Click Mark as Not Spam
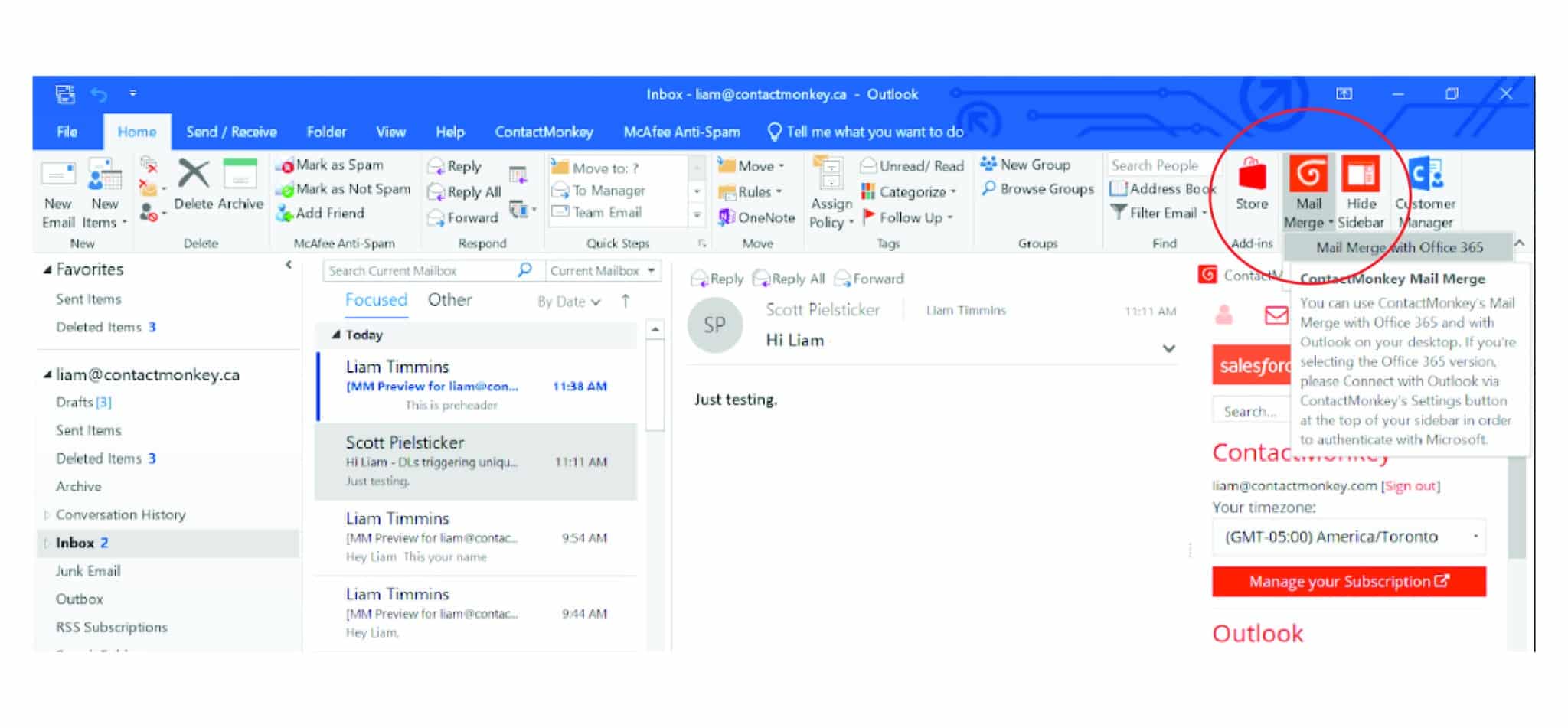The height and width of the screenshot is (728, 1568). pyautogui.click(x=344, y=189)
